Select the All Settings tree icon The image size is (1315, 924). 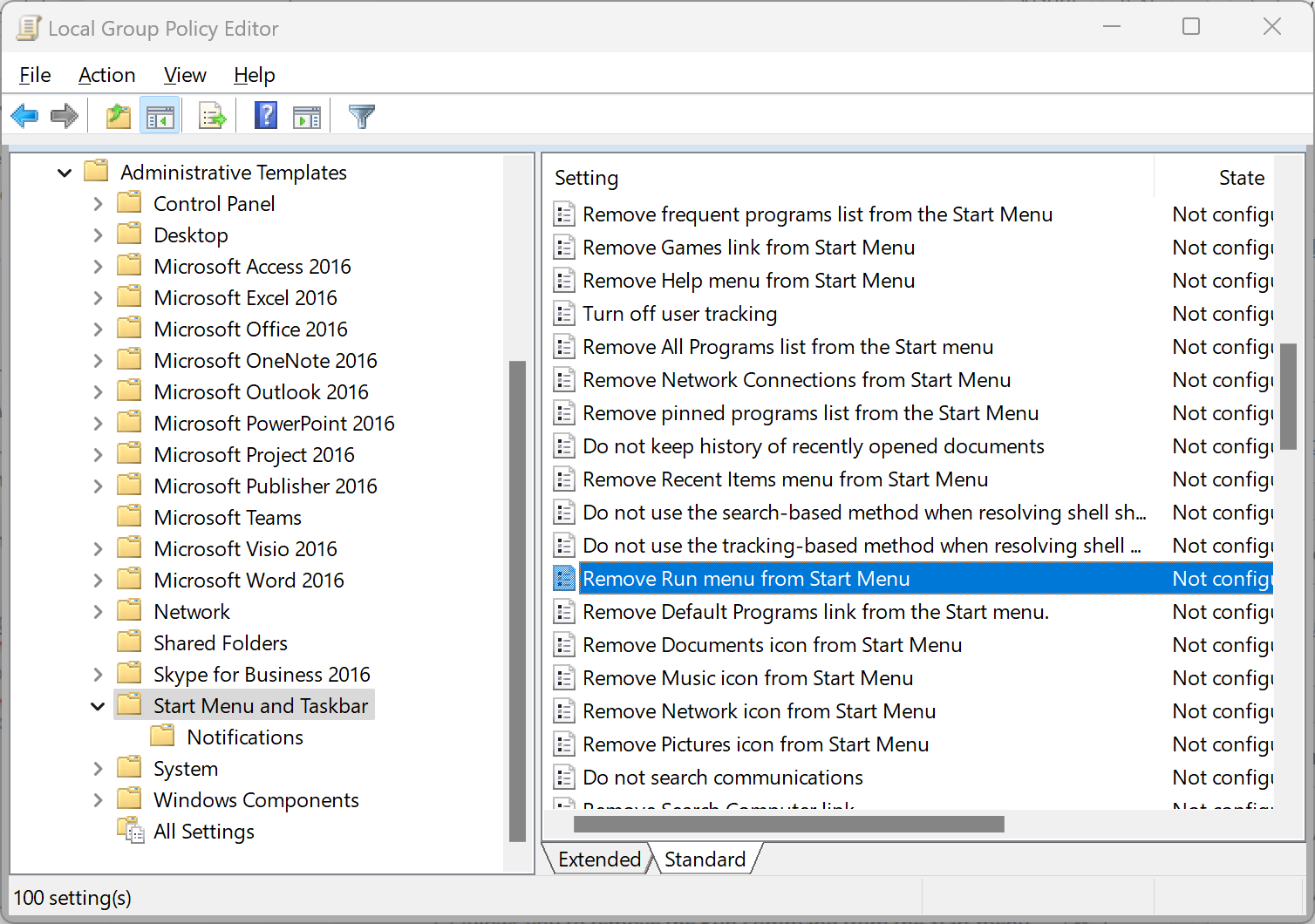pos(131,832)
